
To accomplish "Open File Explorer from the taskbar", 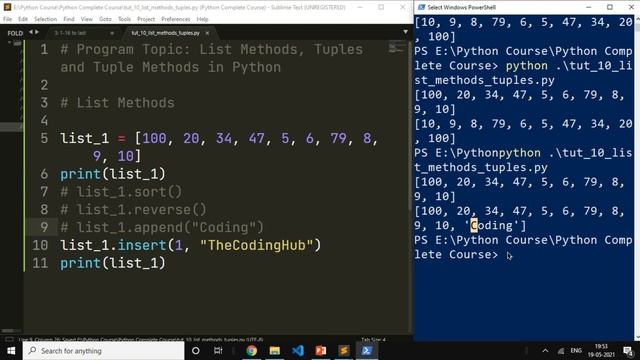I will click(x=275, y=351).
